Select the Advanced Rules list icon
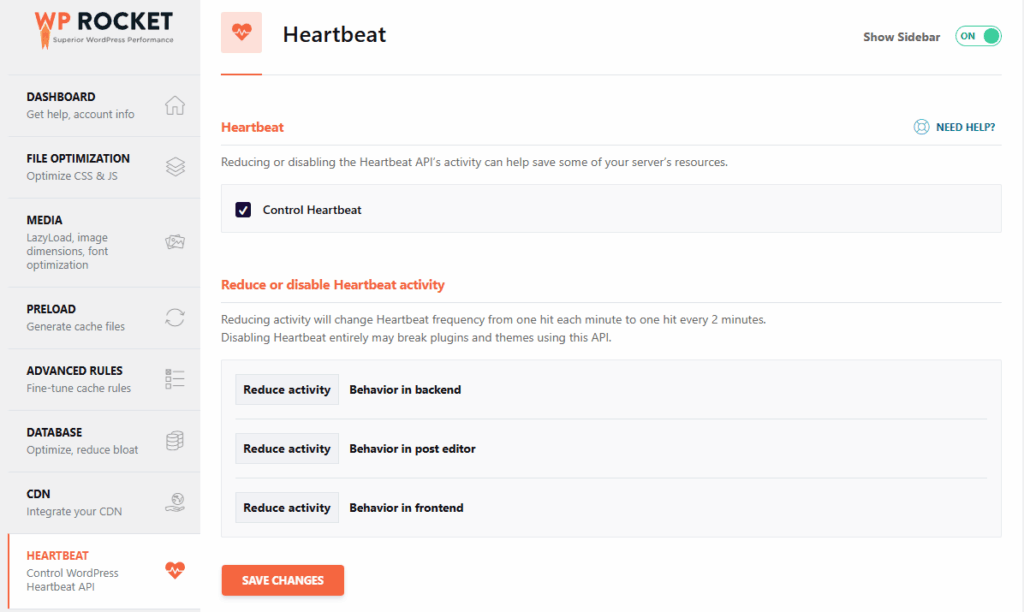The image size is (1024, 612). [173, 378]
